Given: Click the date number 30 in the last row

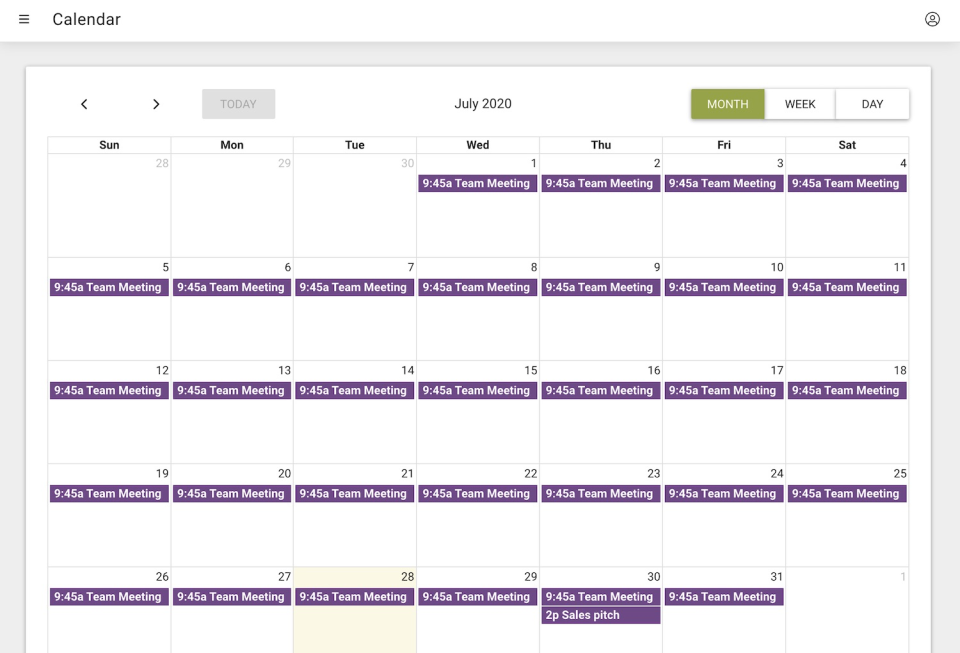Looking at the screenshot, I should (x=653, y=577).
